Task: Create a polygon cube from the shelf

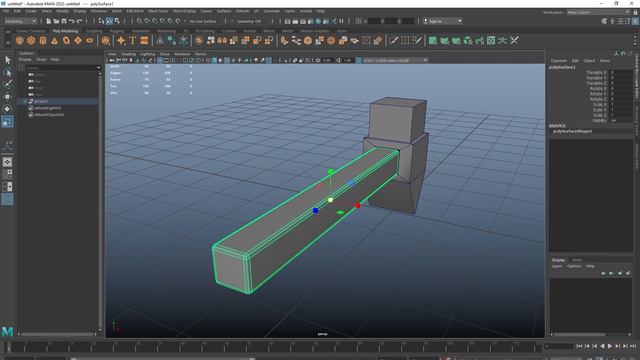Action: (31, 40)
